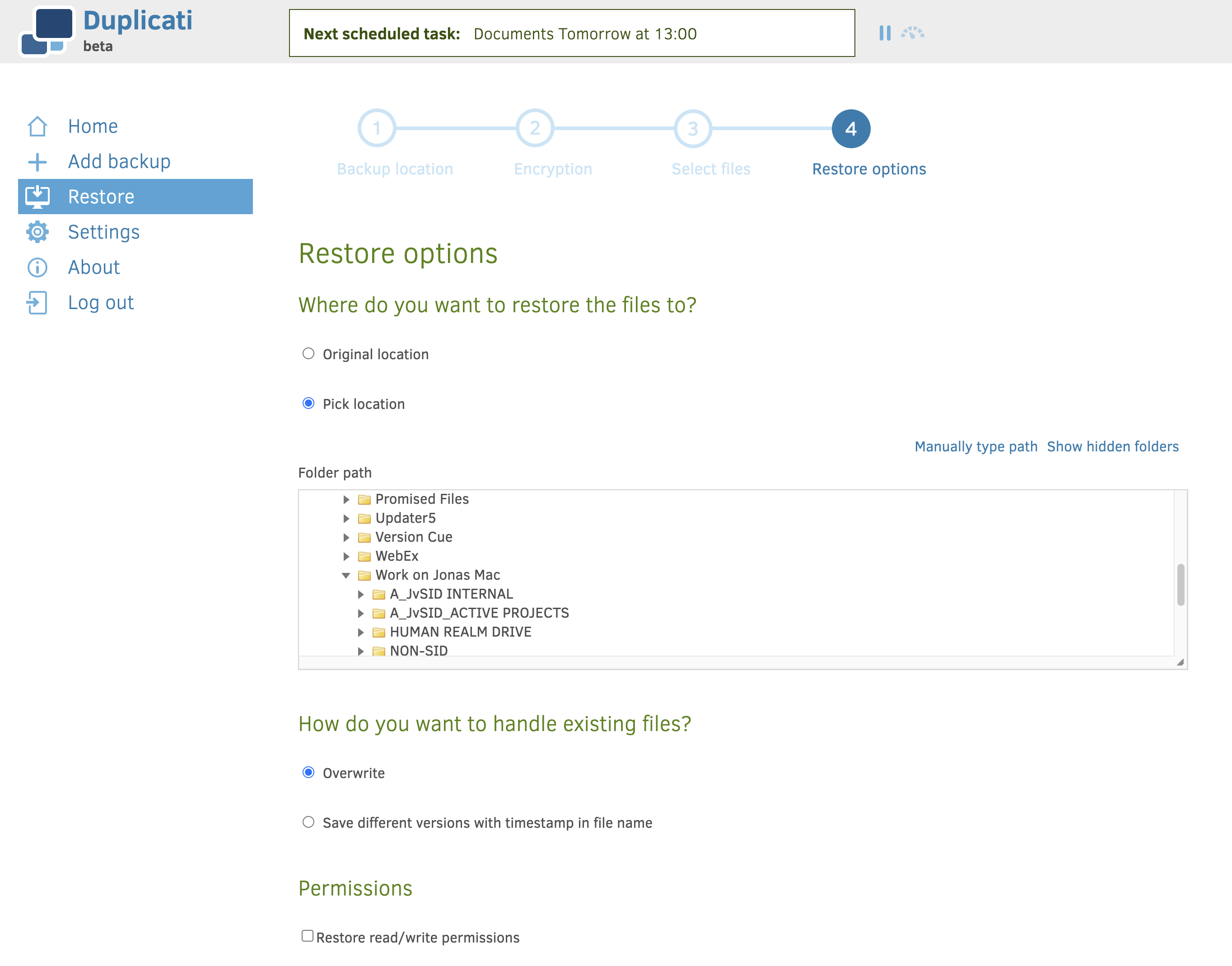Expand the NON-SID folder arrow
This screenshot has width=1232, height=966.
[x=361, y=651]
